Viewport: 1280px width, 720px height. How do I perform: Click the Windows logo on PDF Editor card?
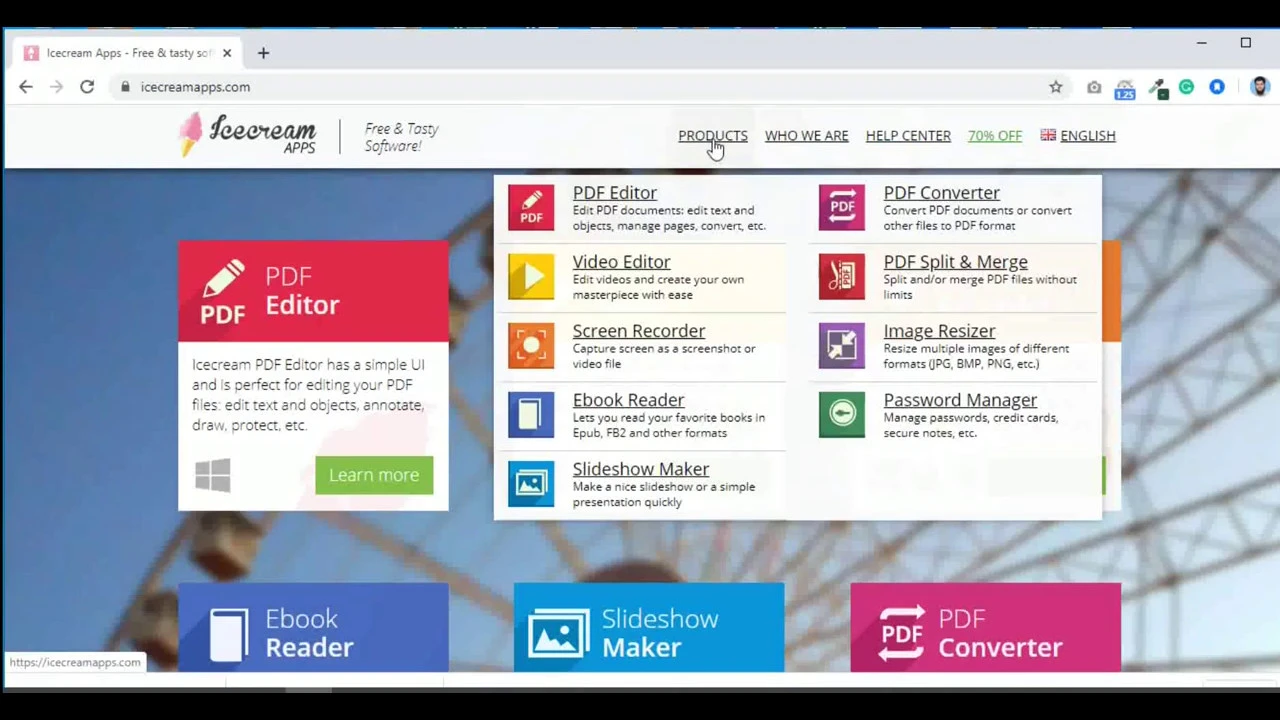(213, 475)
